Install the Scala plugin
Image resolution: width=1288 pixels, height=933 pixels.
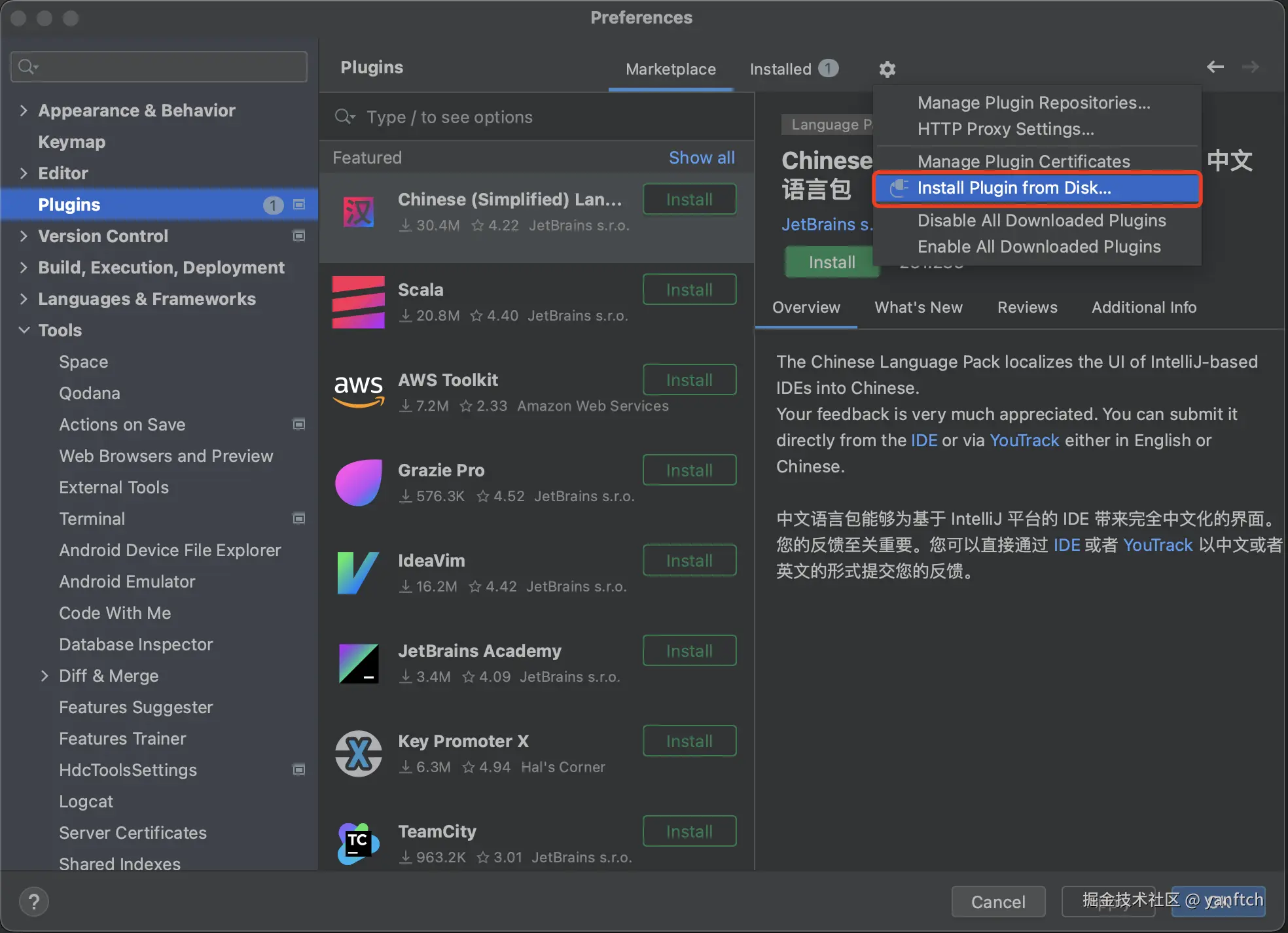tap(689, 290)
